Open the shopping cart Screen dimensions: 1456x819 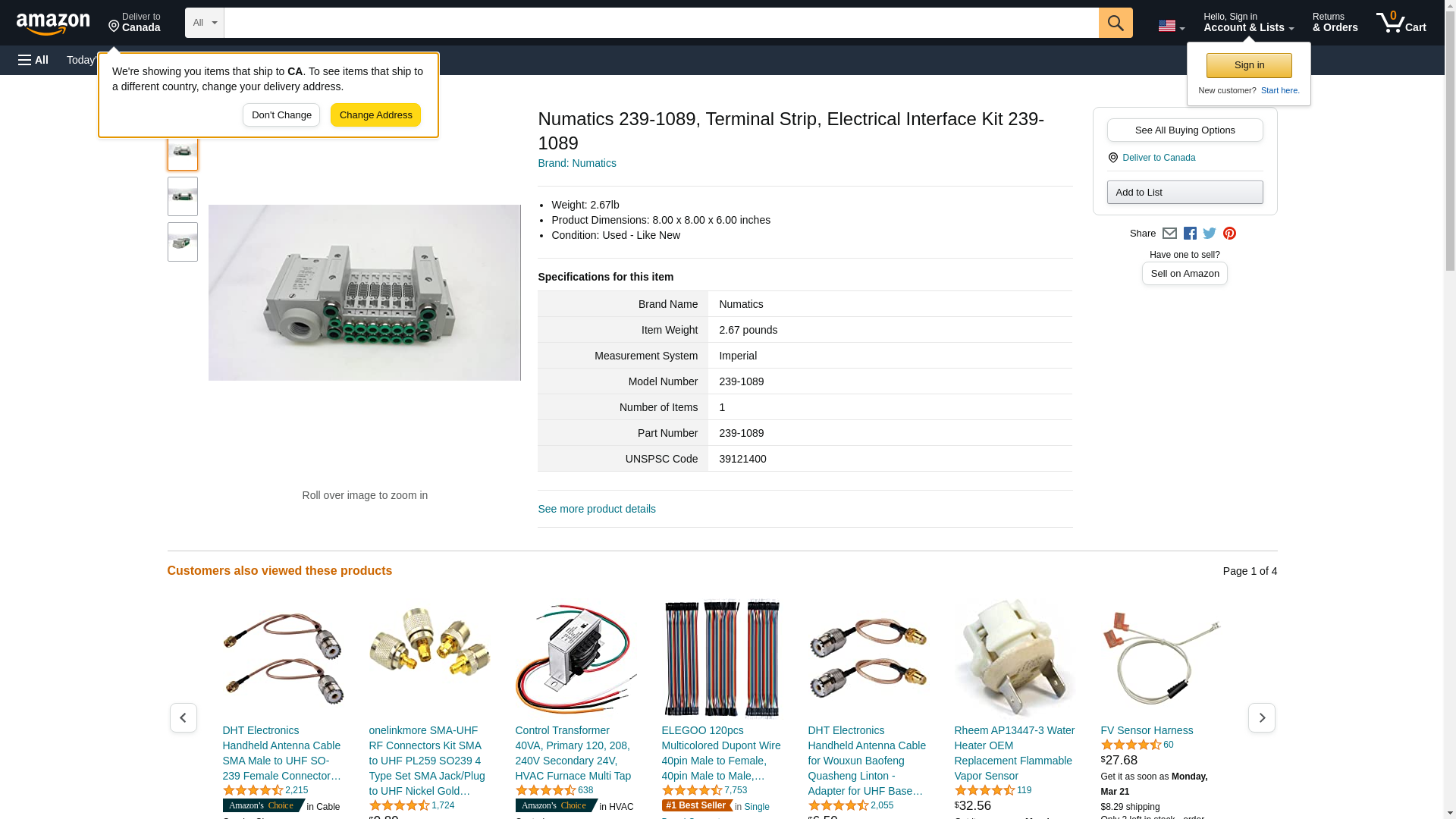pyautogui.click(x=1401, y=23)
